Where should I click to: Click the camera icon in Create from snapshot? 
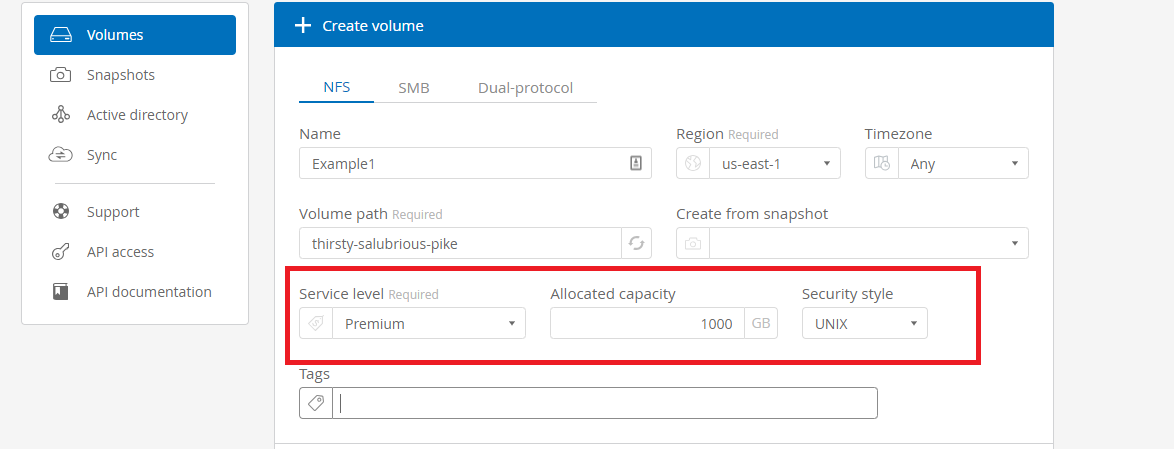693,243
